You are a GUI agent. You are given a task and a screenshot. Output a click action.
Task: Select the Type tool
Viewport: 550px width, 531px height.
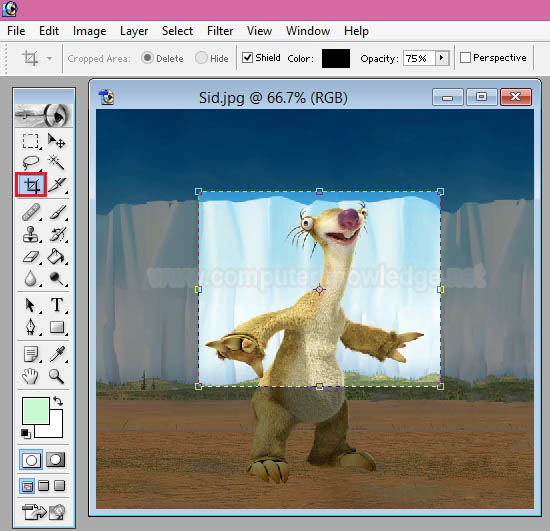(x=57, y=305)
